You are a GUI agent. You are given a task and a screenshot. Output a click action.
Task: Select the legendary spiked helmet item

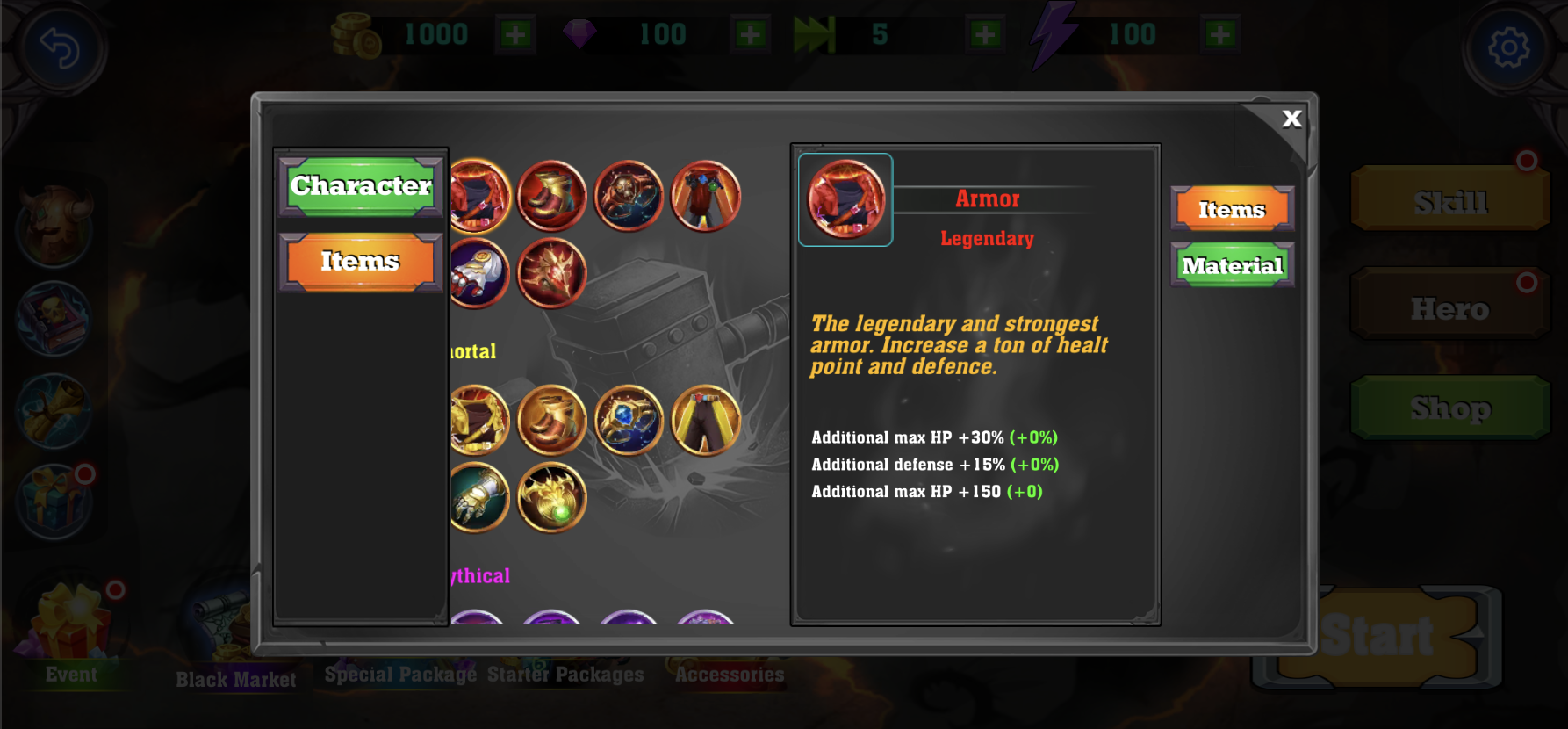click(551, 273)
